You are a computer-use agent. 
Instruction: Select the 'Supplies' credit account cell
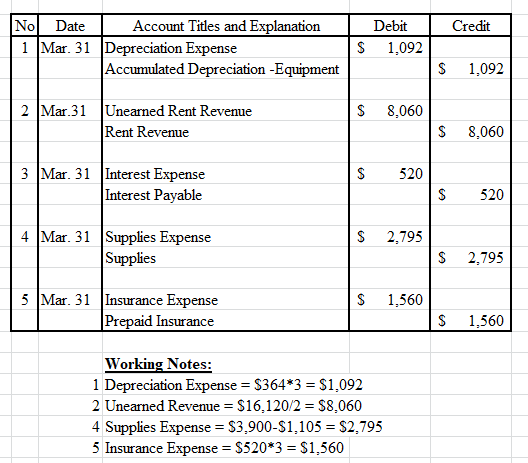226,258
